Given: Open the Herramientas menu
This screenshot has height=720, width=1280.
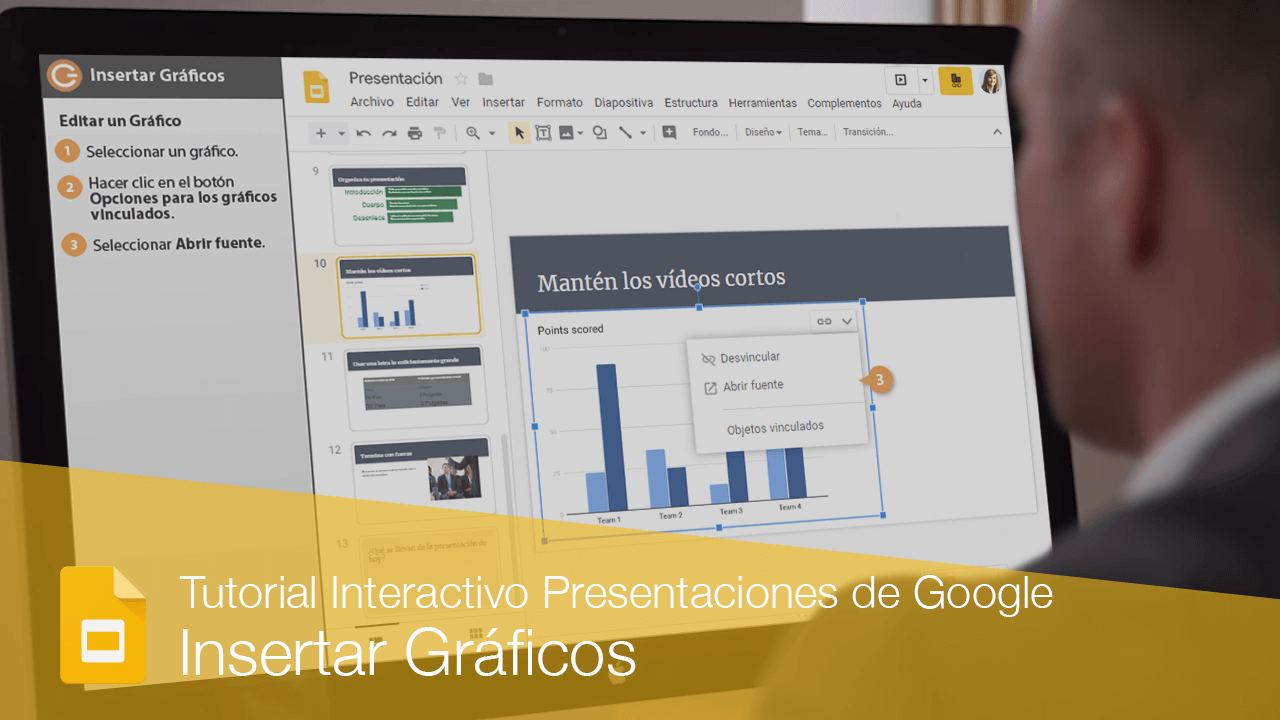Looking at the screenshot, I should coord(763,103).
